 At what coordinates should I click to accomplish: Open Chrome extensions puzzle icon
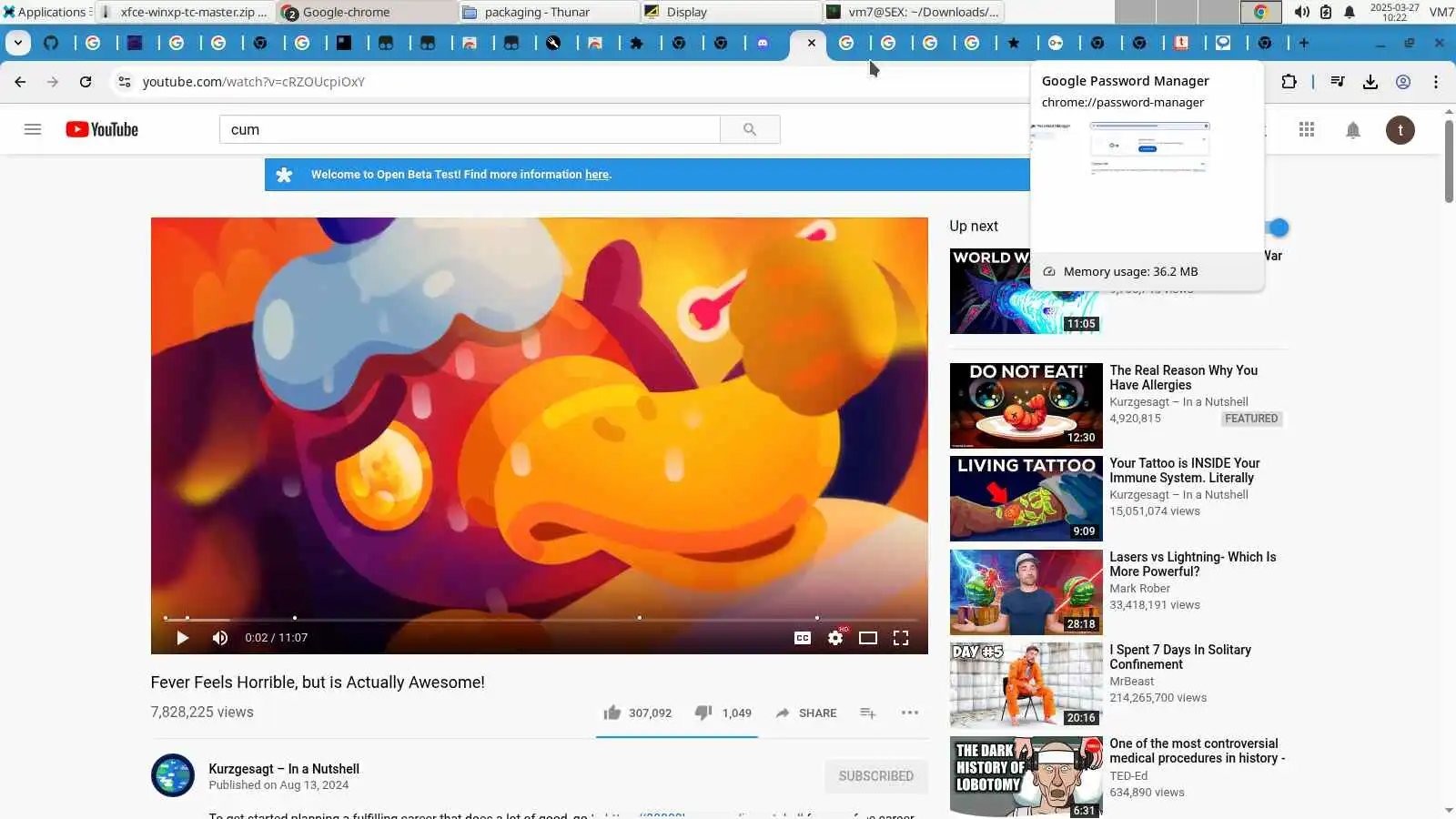click(x=1289, y=82)
